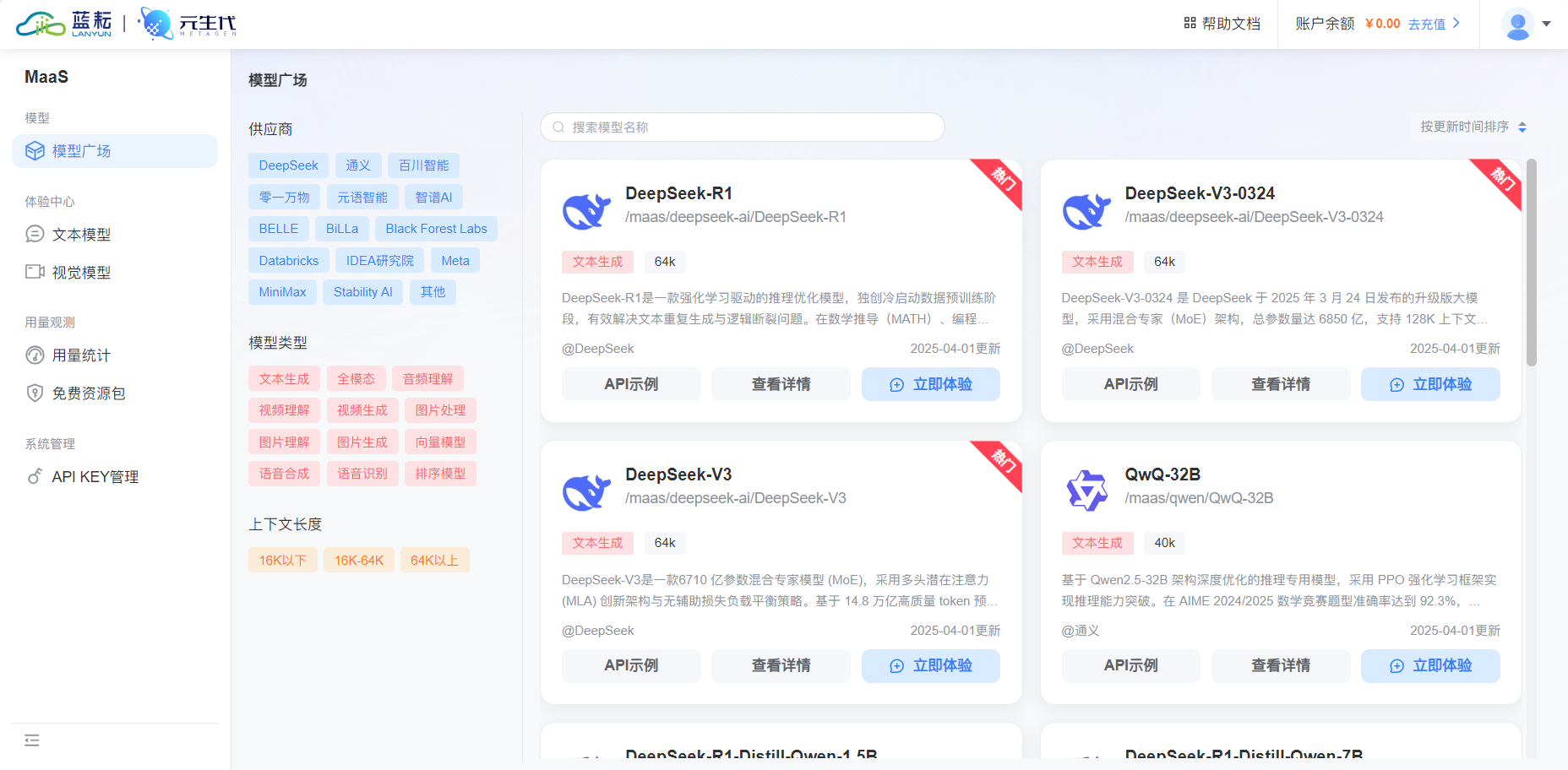Filter by supplier 智谱AI

point(433,198)
